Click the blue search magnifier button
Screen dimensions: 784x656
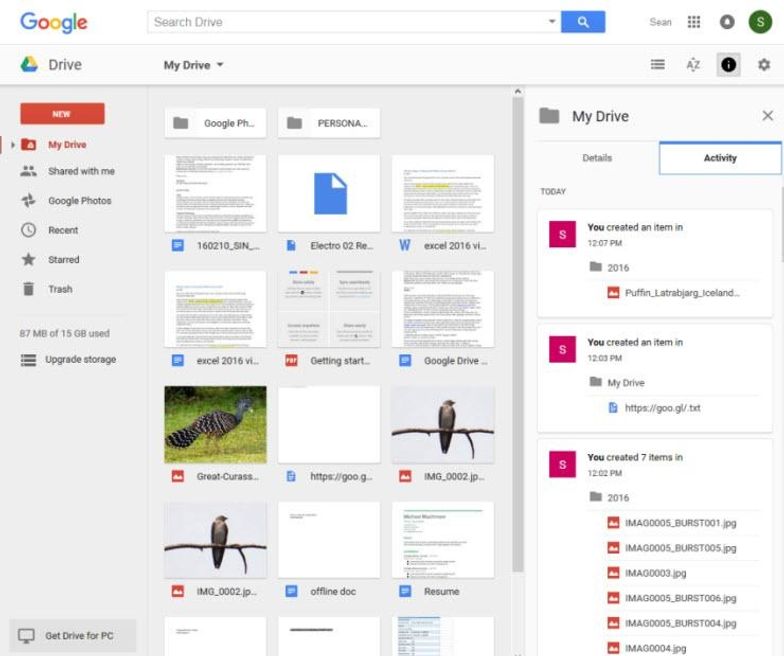[x=583, y=22]
